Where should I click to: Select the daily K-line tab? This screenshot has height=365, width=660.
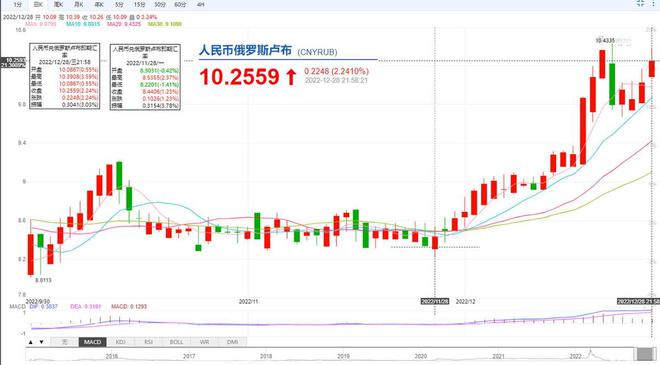click(x=38, y=5)
